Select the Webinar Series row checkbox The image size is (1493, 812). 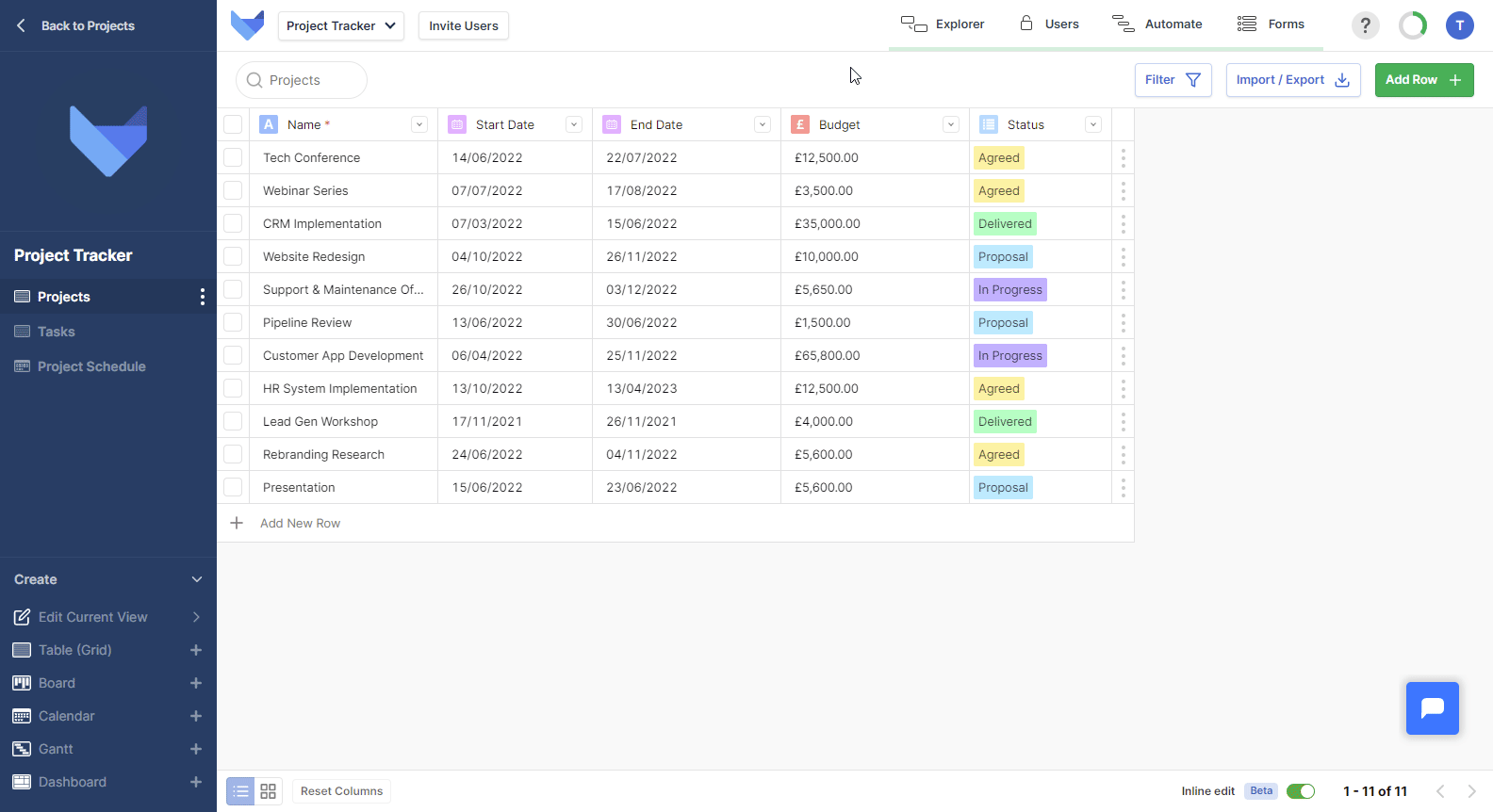[233, 190]
